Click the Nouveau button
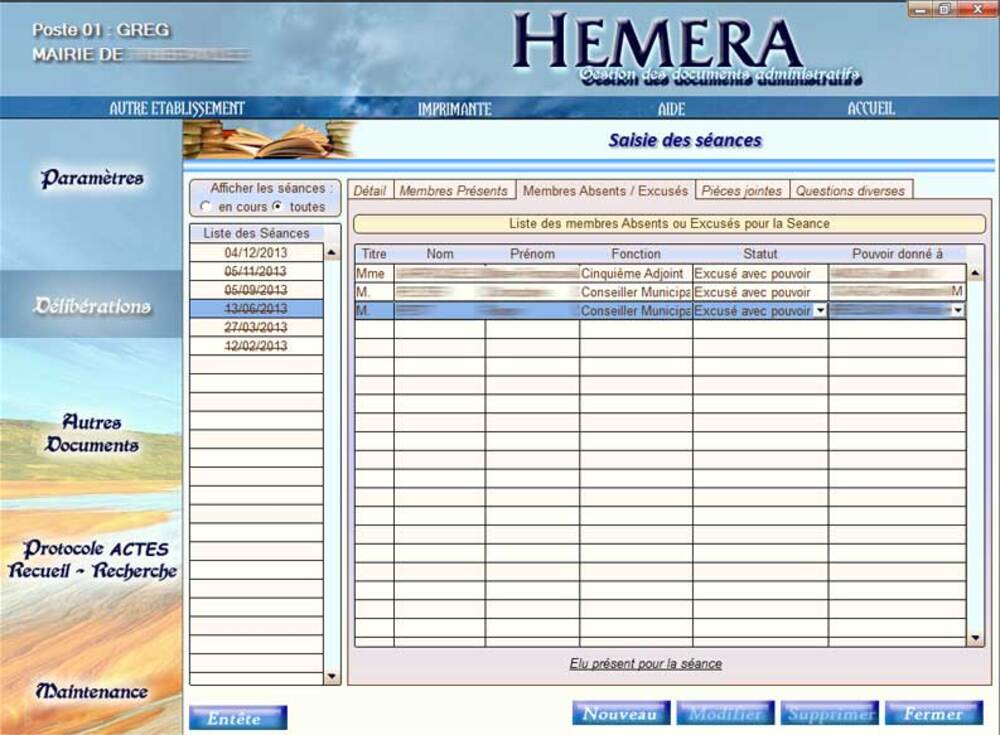The height and width of the screenshot is (735, 1000). tap(620, 713)
